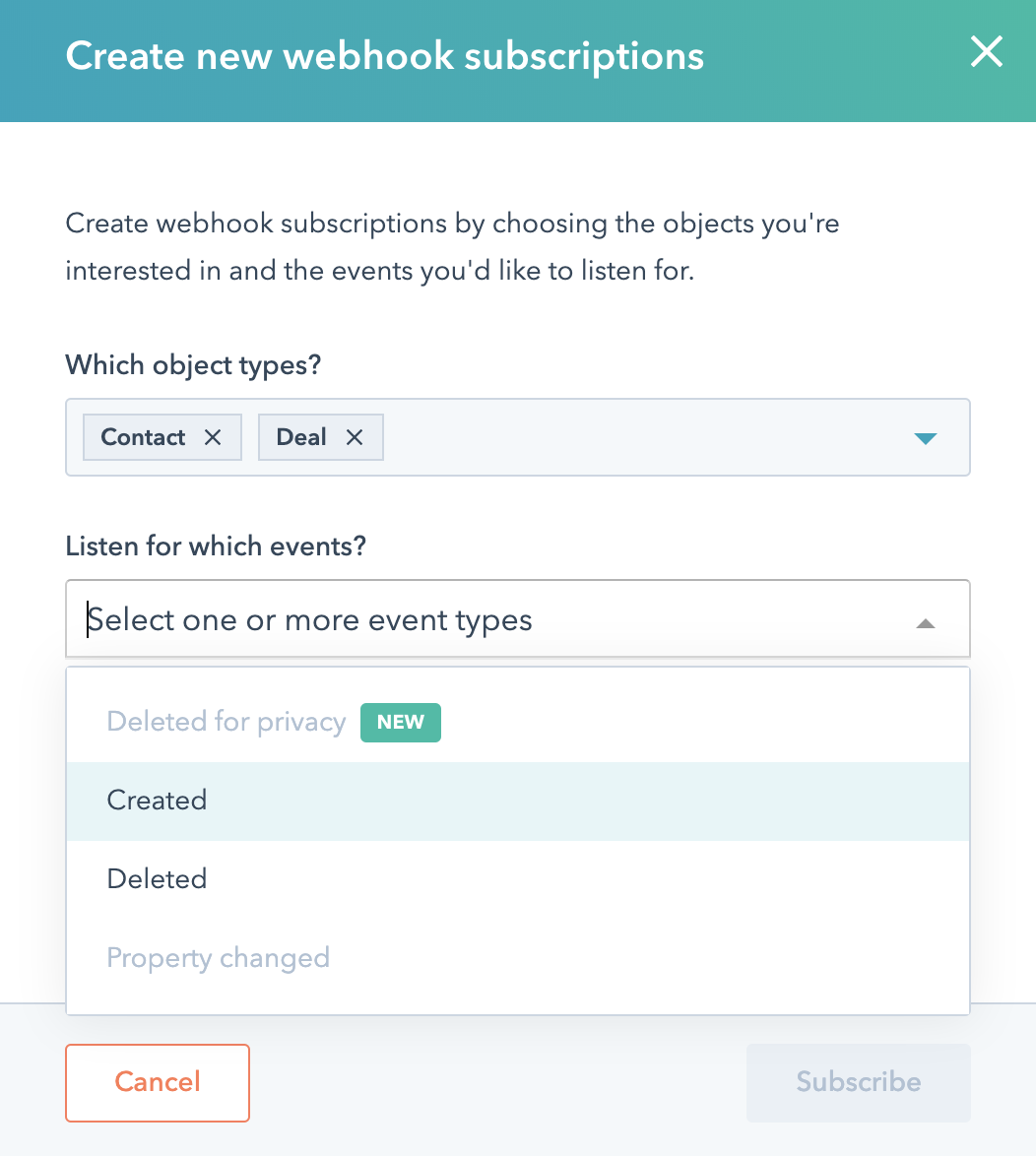Viewport: 1036px width, 1156px height.
Task: Close the webhook subscriptions dialog
Action: [x=986, y=53]
